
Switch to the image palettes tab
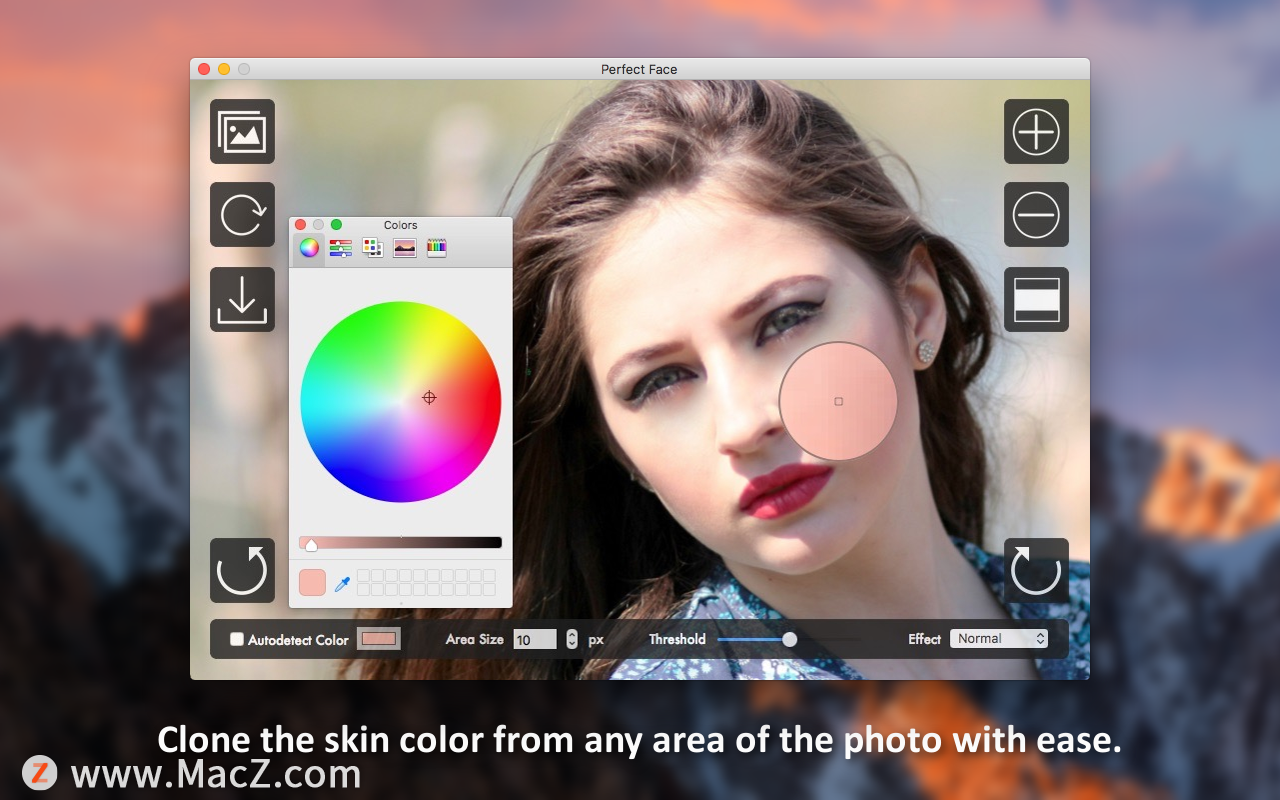pos(405,248)
